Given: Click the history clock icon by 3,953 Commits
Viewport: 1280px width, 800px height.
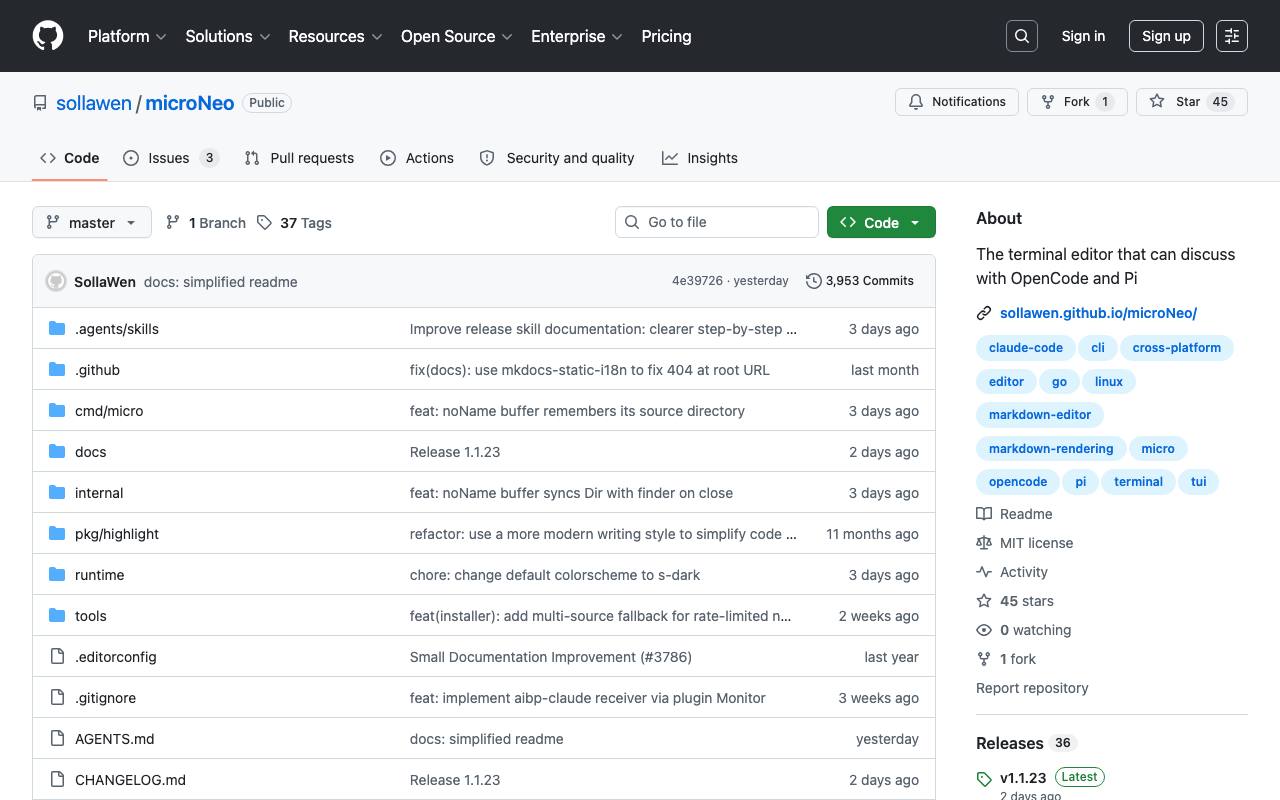Looking at the screenshot, I should (x=814, y=281).
